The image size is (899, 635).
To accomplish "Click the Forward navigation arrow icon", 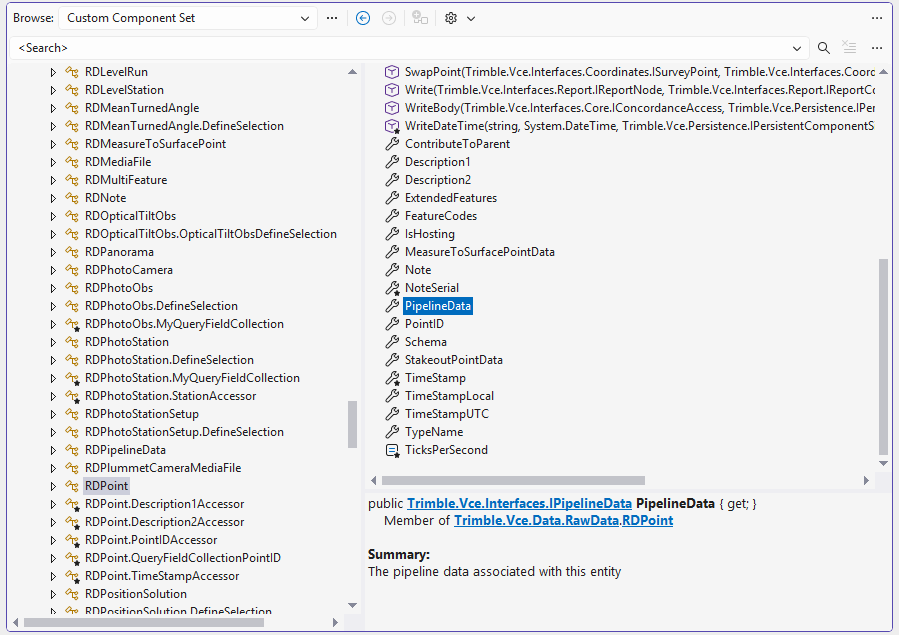I will pos(389,18).
